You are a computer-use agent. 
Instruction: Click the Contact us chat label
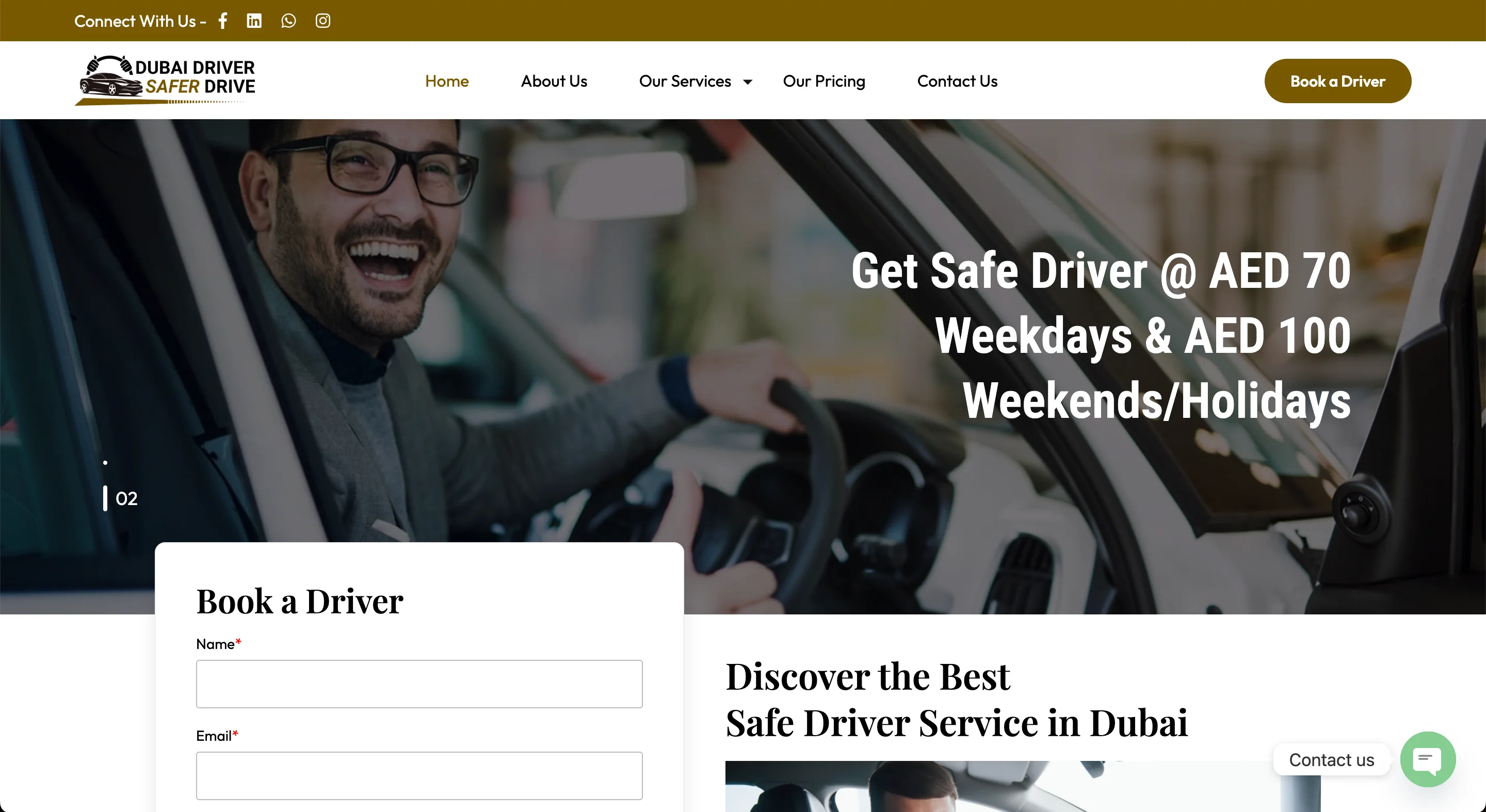pyautogui.click(x=1331, y=759)
